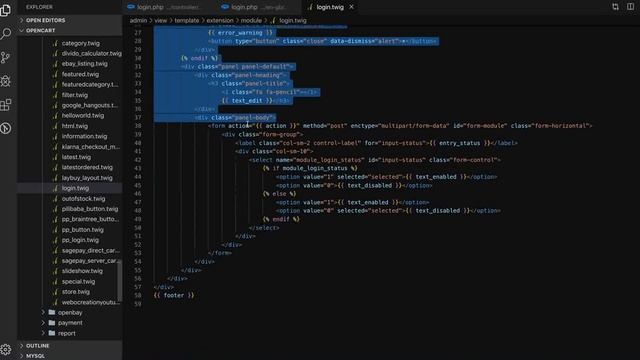Select the login.twig editor tab
The image size is (640, 360).
click(330, 7)
